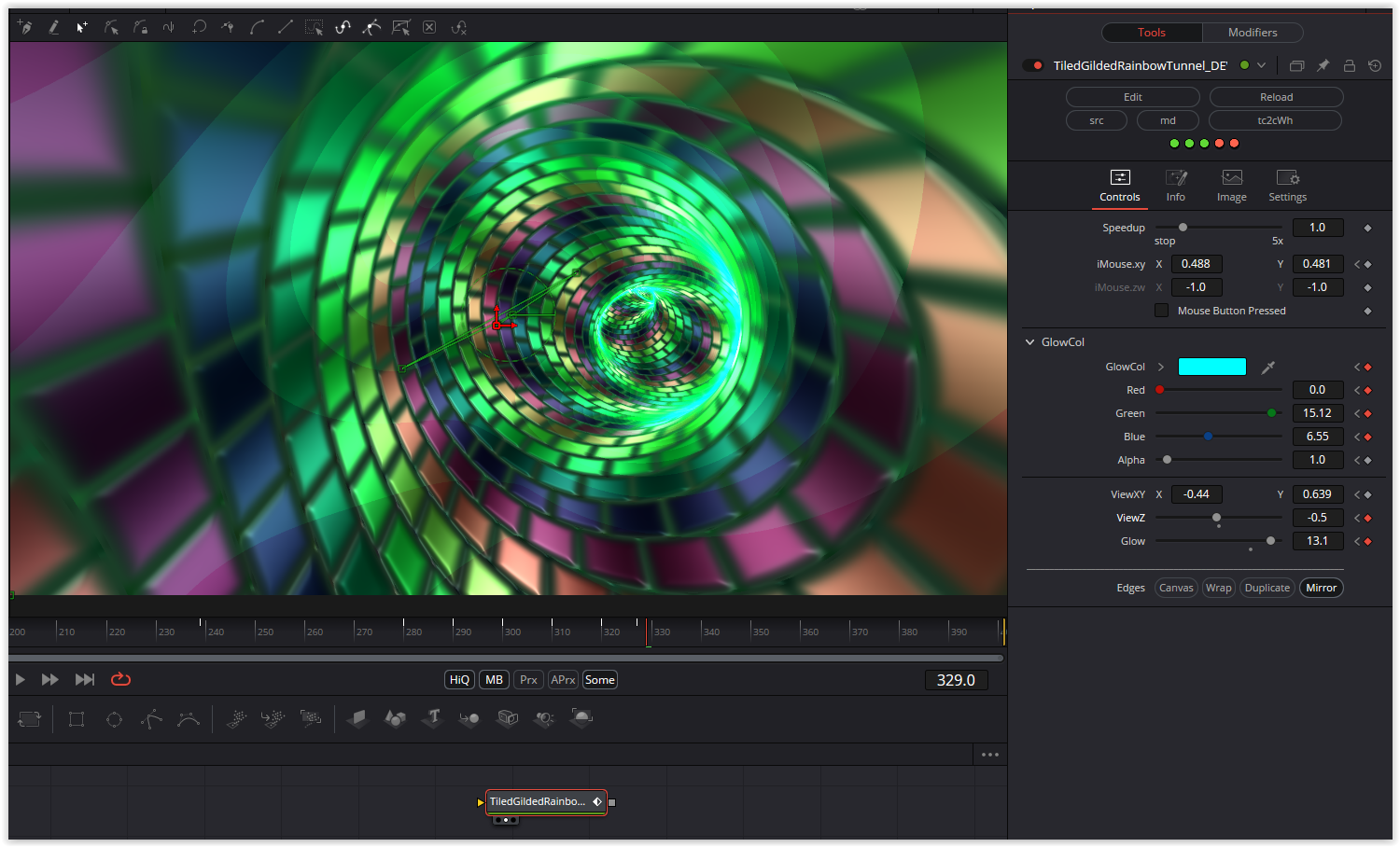Select the Duplicate edges option

1267,588
